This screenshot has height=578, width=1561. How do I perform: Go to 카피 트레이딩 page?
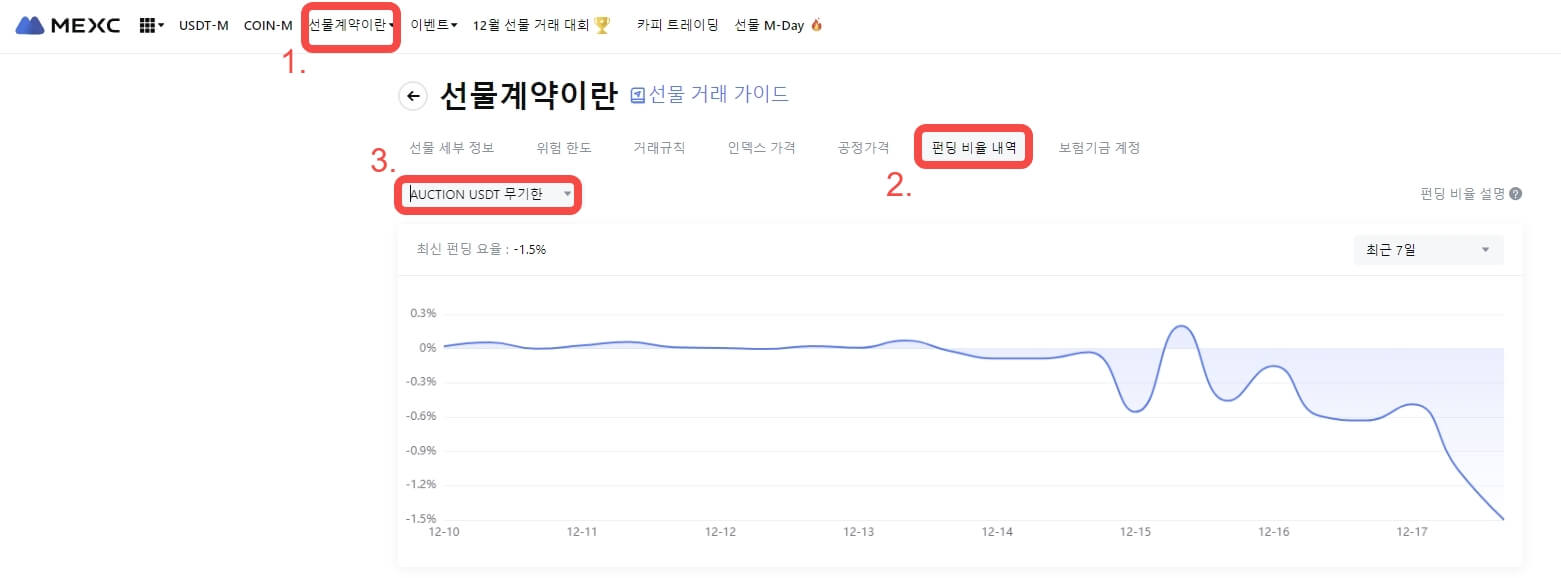677,25
